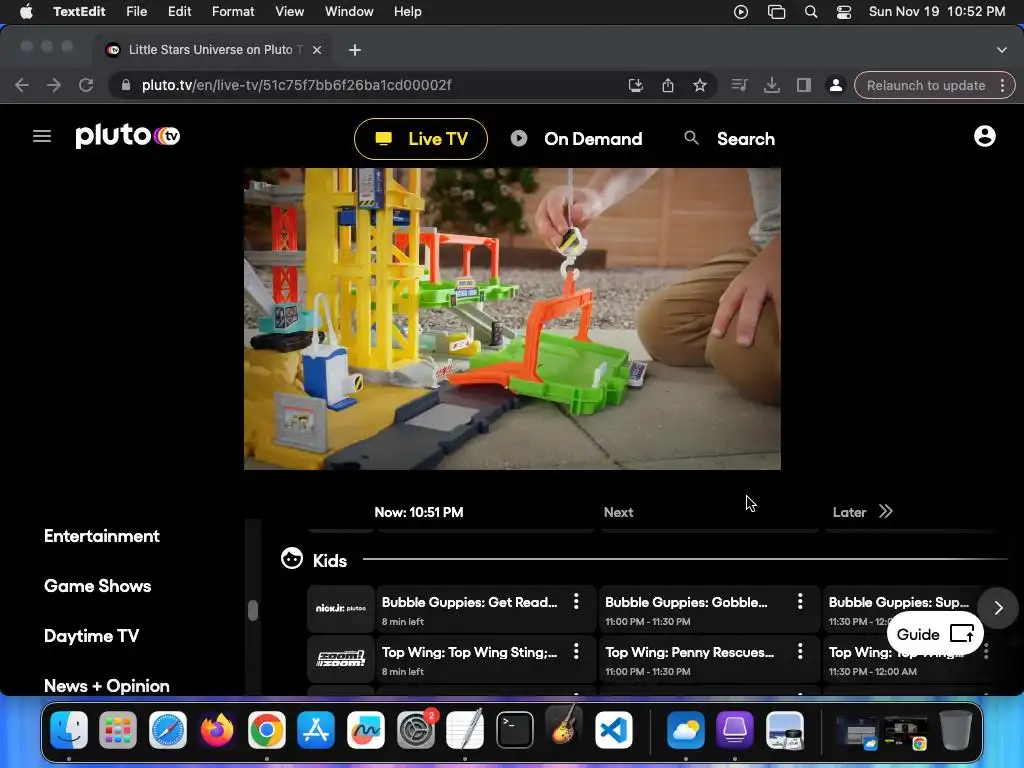Click the Guide button
1024x768 pixels.
935,633
